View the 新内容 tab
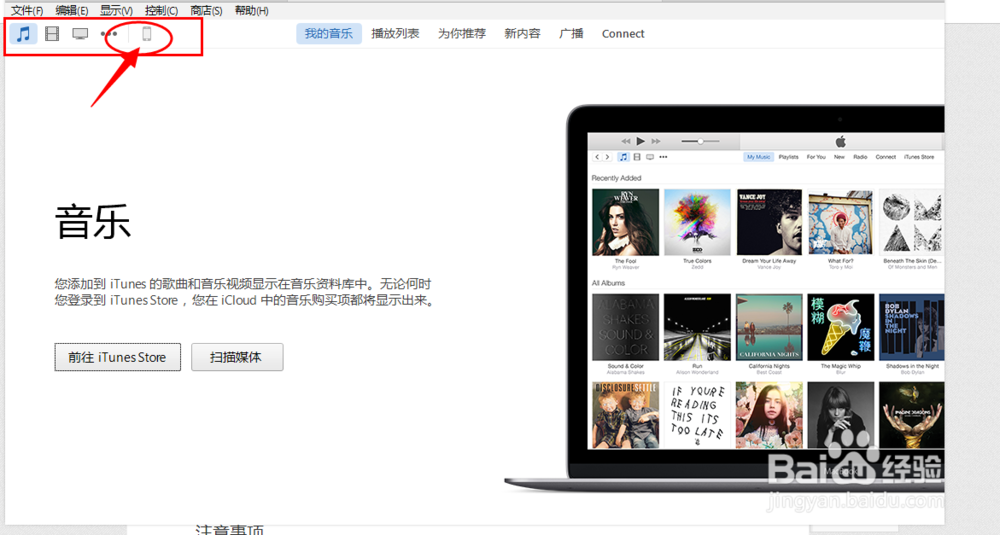The image size is (1000, 535). click(x=522, y=34)
